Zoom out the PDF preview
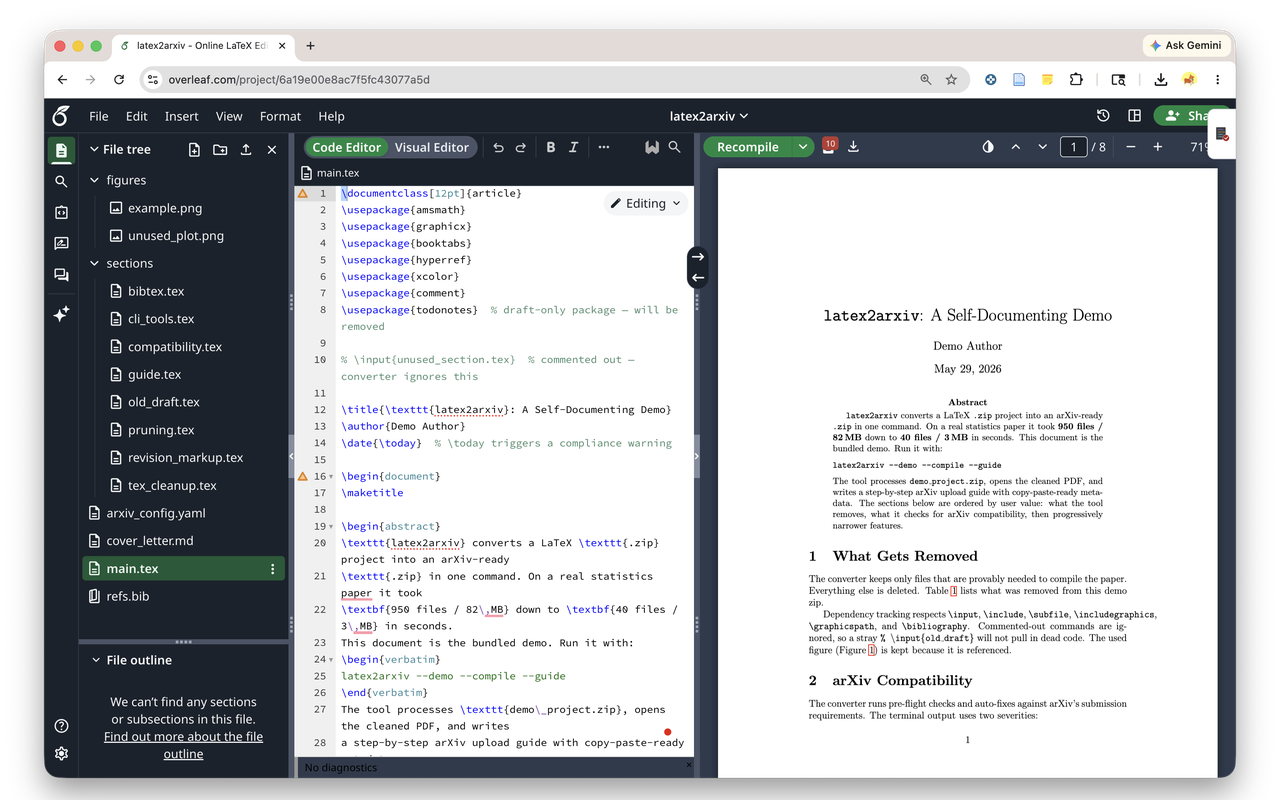Screen dimensions: 1280x800 (x=1131, y=147)
